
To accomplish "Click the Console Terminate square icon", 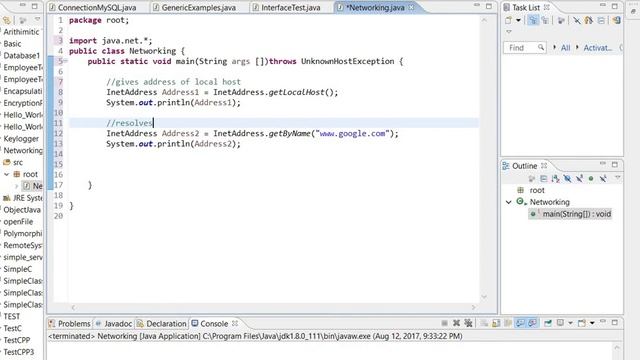I will [x=444, y=323].
